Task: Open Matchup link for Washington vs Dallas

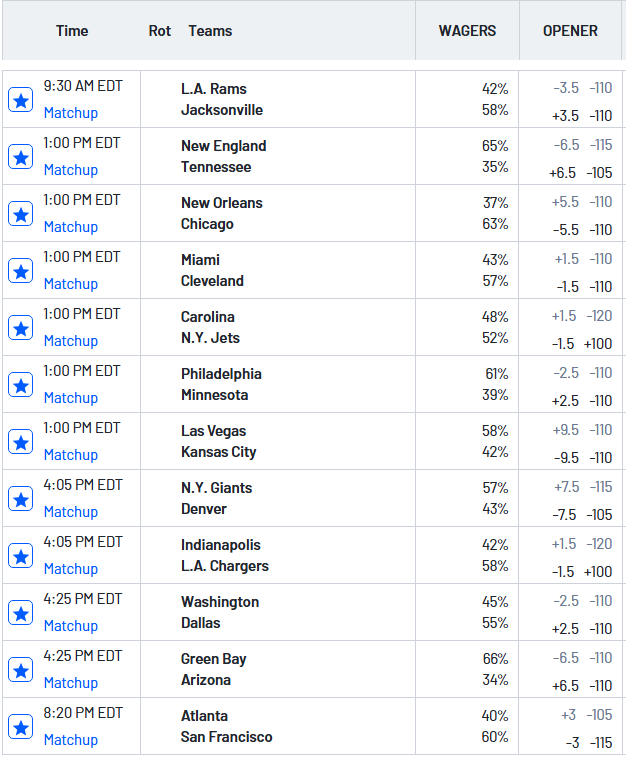Action: point(70,626)
